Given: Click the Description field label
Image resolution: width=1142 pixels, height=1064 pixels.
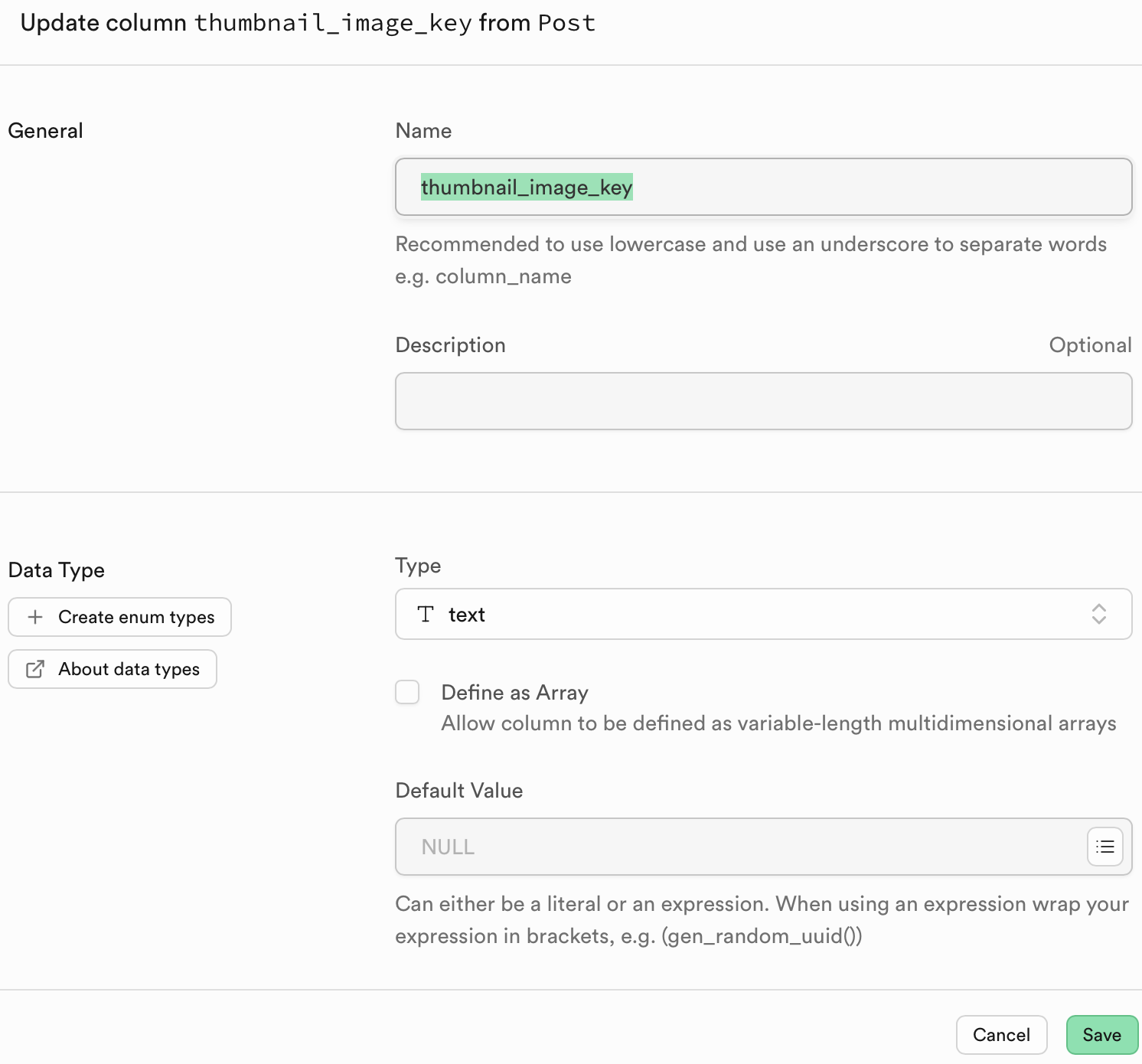Looking at the screenshot, I should tap(450, 345).
